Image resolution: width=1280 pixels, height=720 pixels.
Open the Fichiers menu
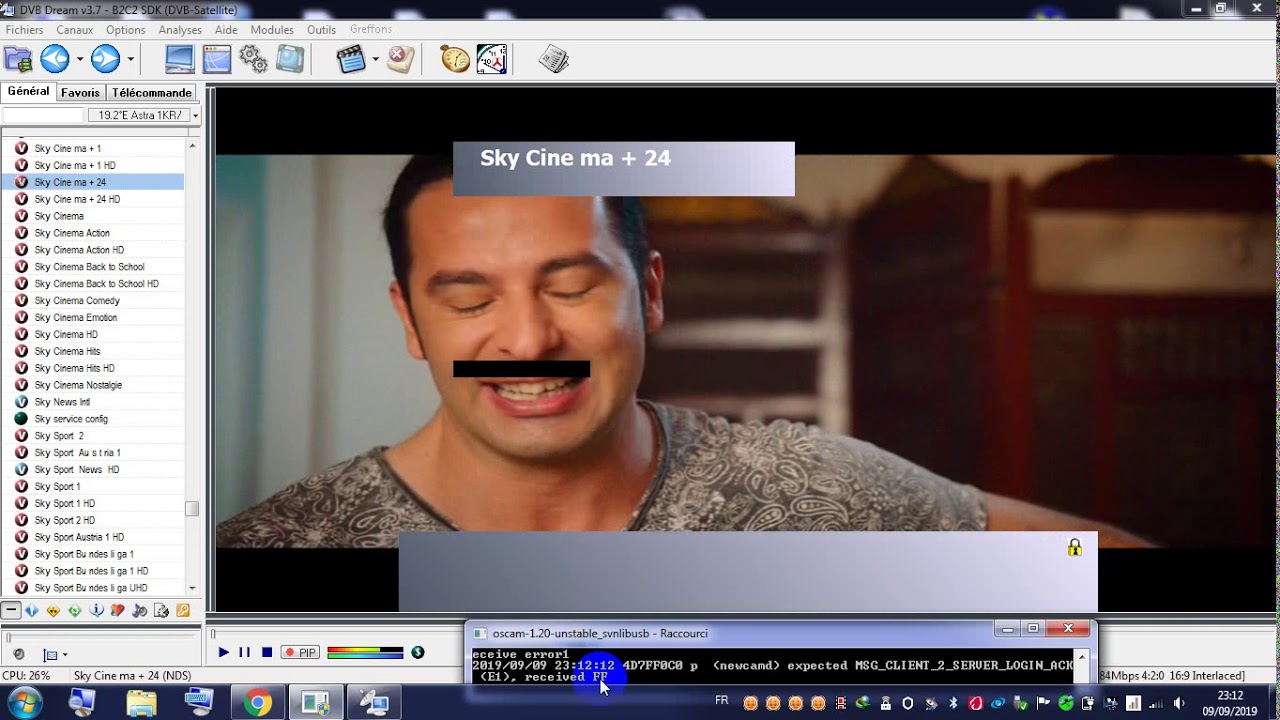[24, 30]
